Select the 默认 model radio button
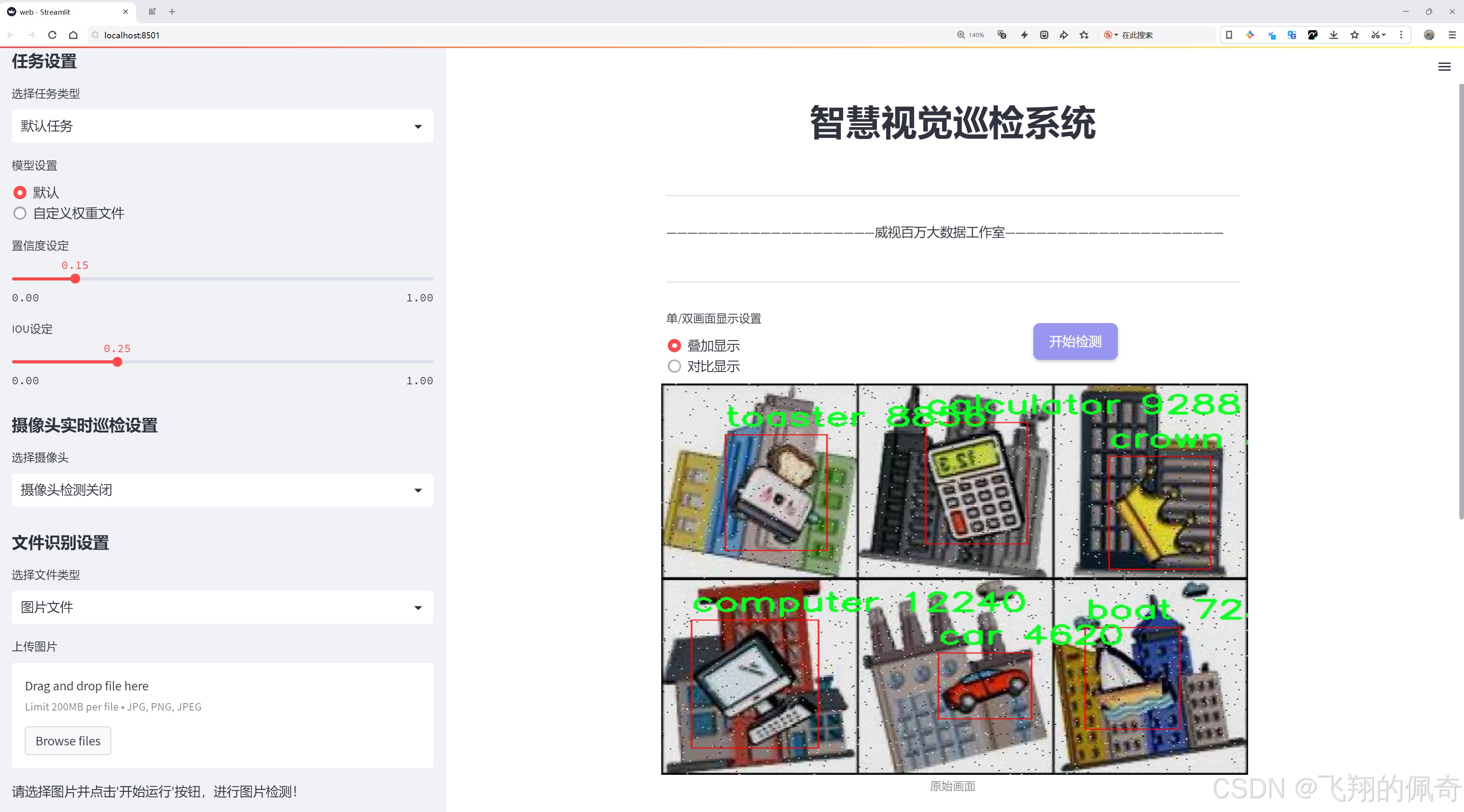 20,193
